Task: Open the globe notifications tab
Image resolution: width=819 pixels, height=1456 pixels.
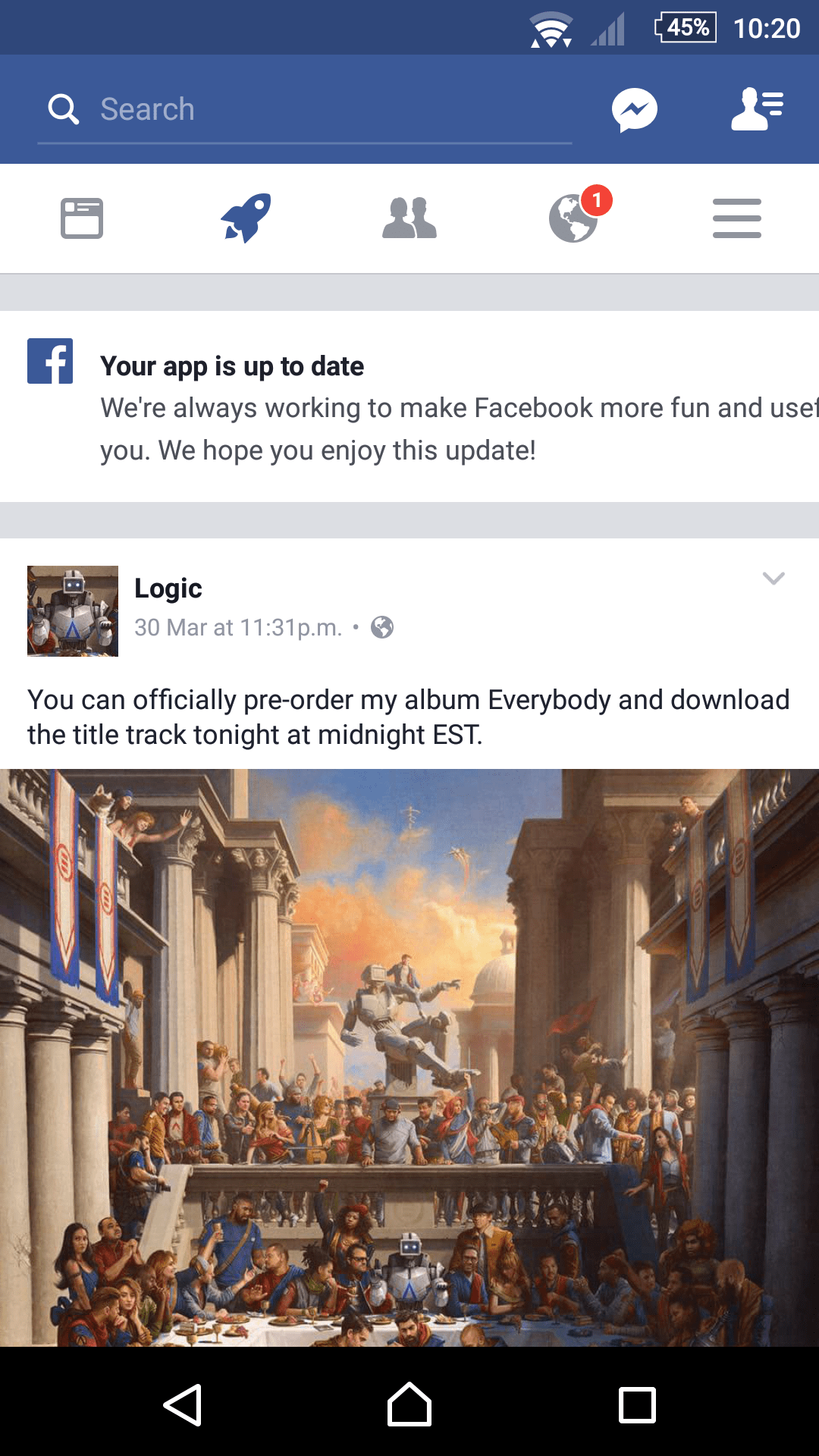Action: point(573,218)
